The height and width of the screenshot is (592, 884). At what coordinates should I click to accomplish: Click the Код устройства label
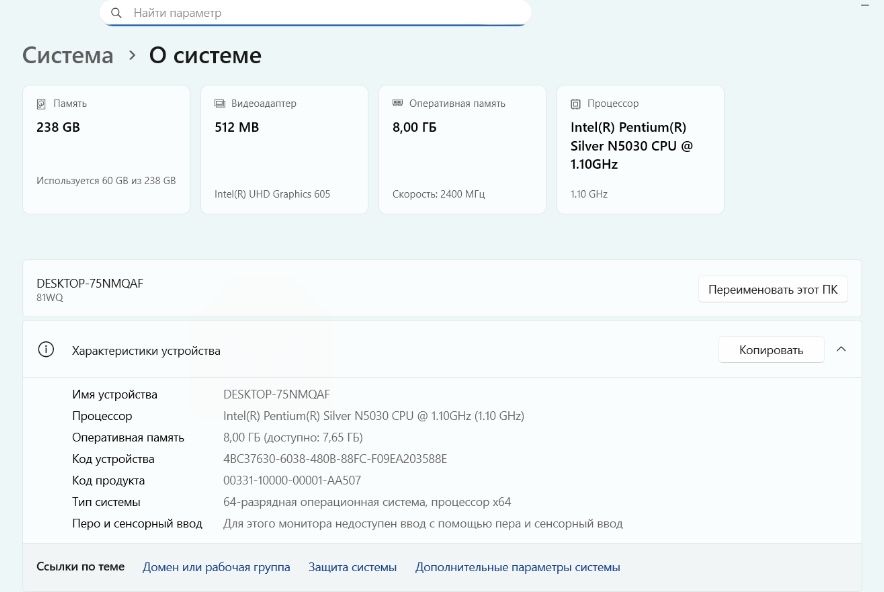tap(113, 459)
